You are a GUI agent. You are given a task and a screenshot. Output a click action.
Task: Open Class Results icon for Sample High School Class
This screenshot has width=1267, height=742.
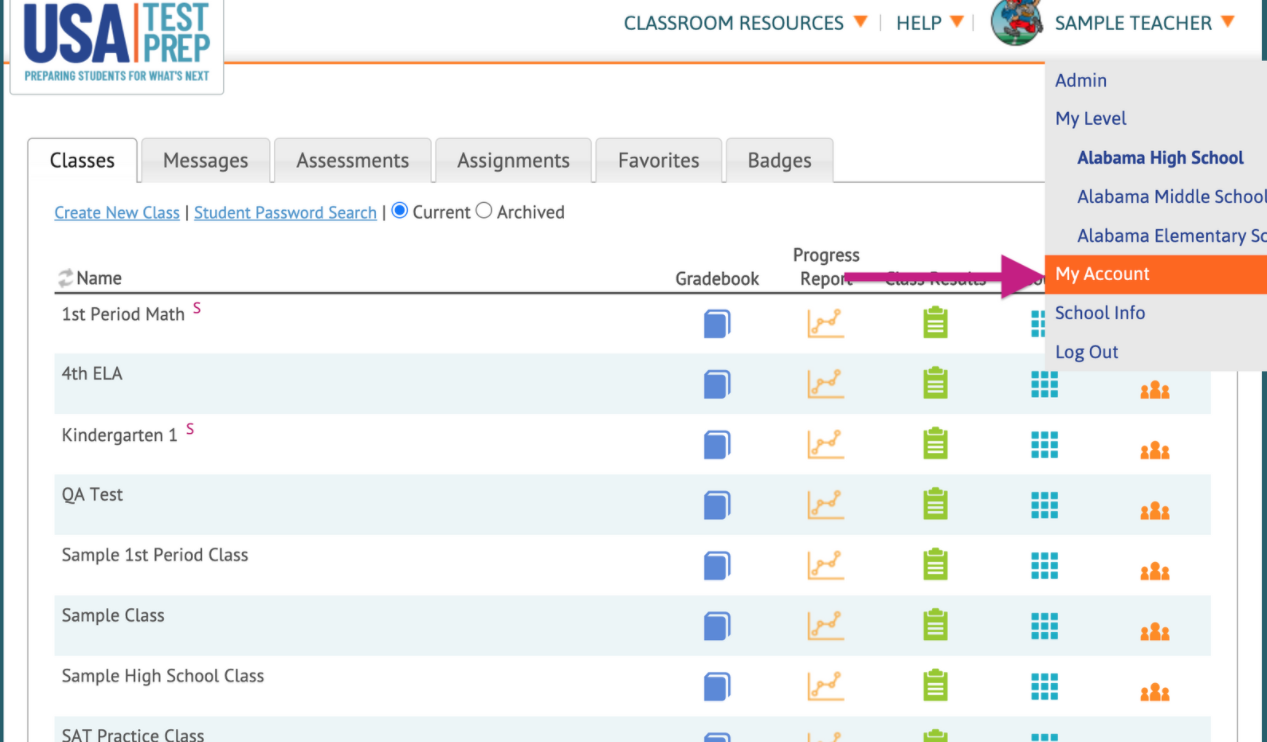tap(935, 685)
